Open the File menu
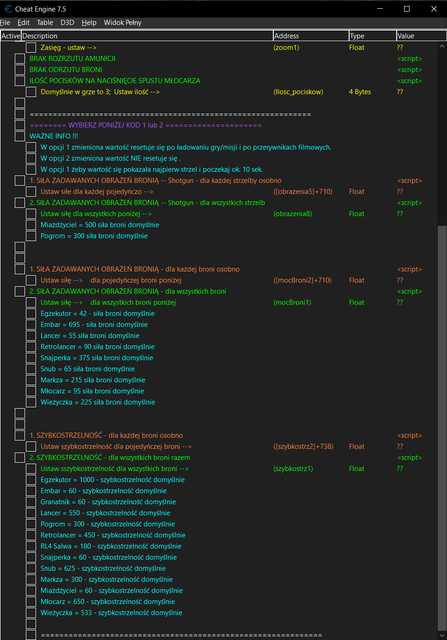This screenshot has width=447, height=640. [x=5, y=22]
